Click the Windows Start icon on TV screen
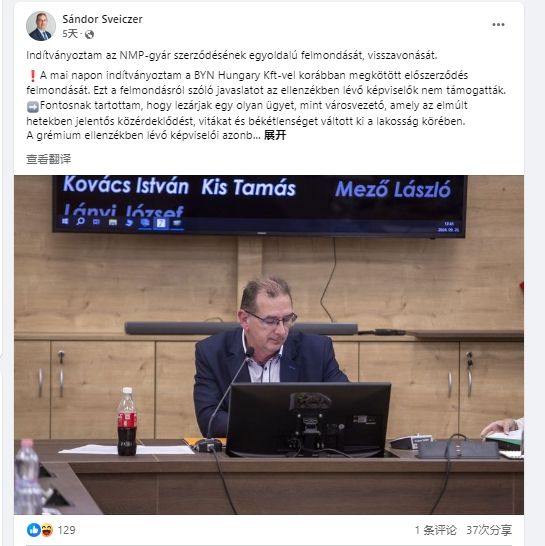Screen dimensions: 545x546 tap(65, 221)
